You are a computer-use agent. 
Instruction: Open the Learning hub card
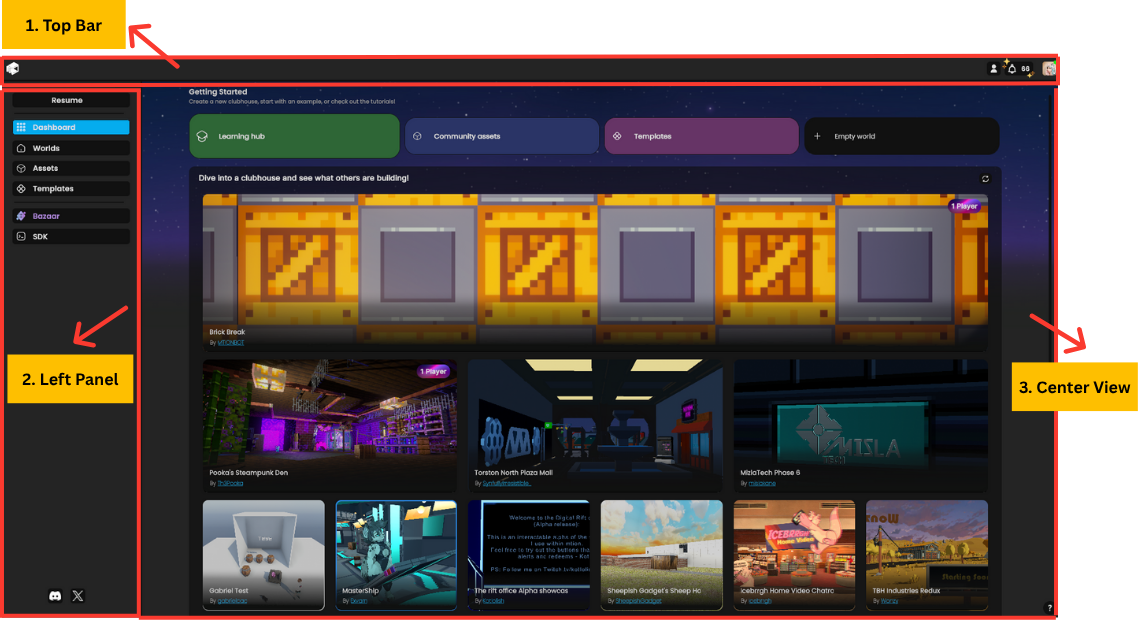tap(294, 136)
